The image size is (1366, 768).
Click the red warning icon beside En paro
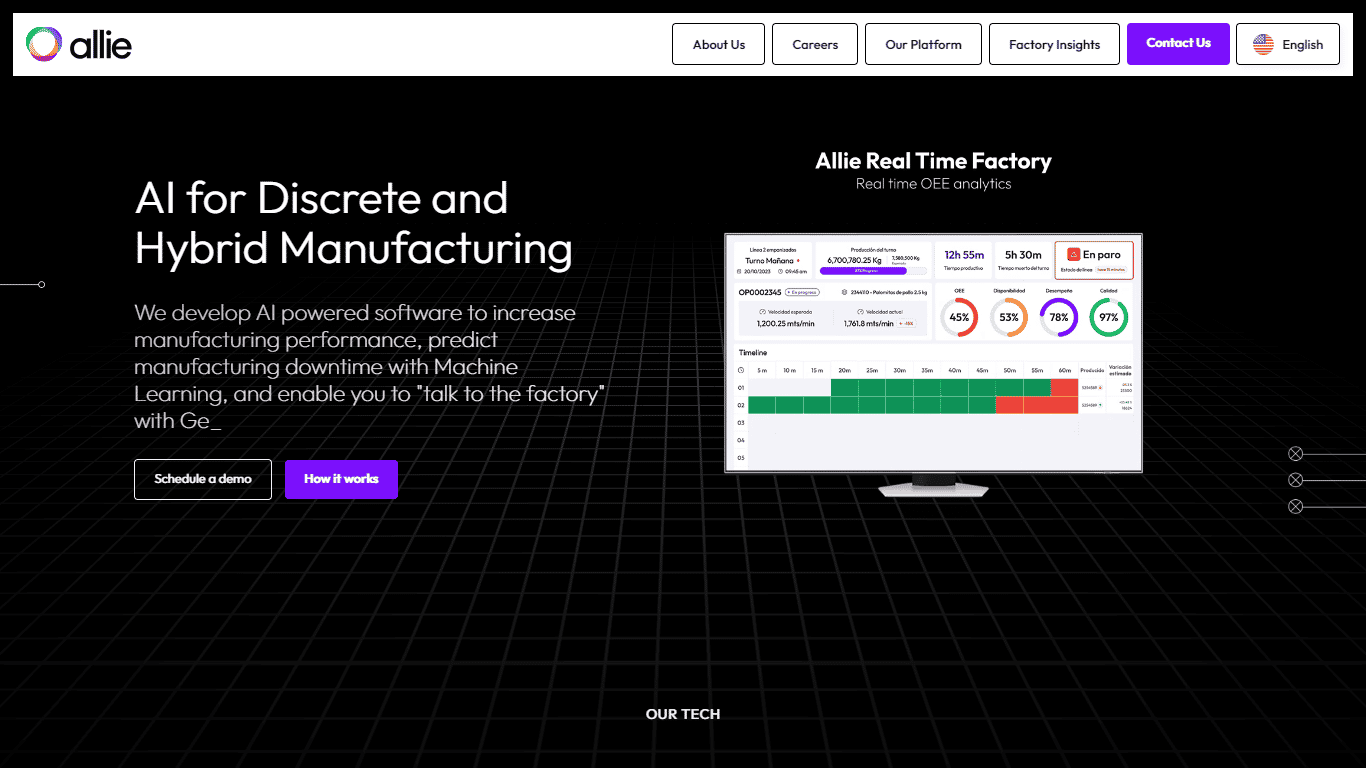pos(1073,255)
